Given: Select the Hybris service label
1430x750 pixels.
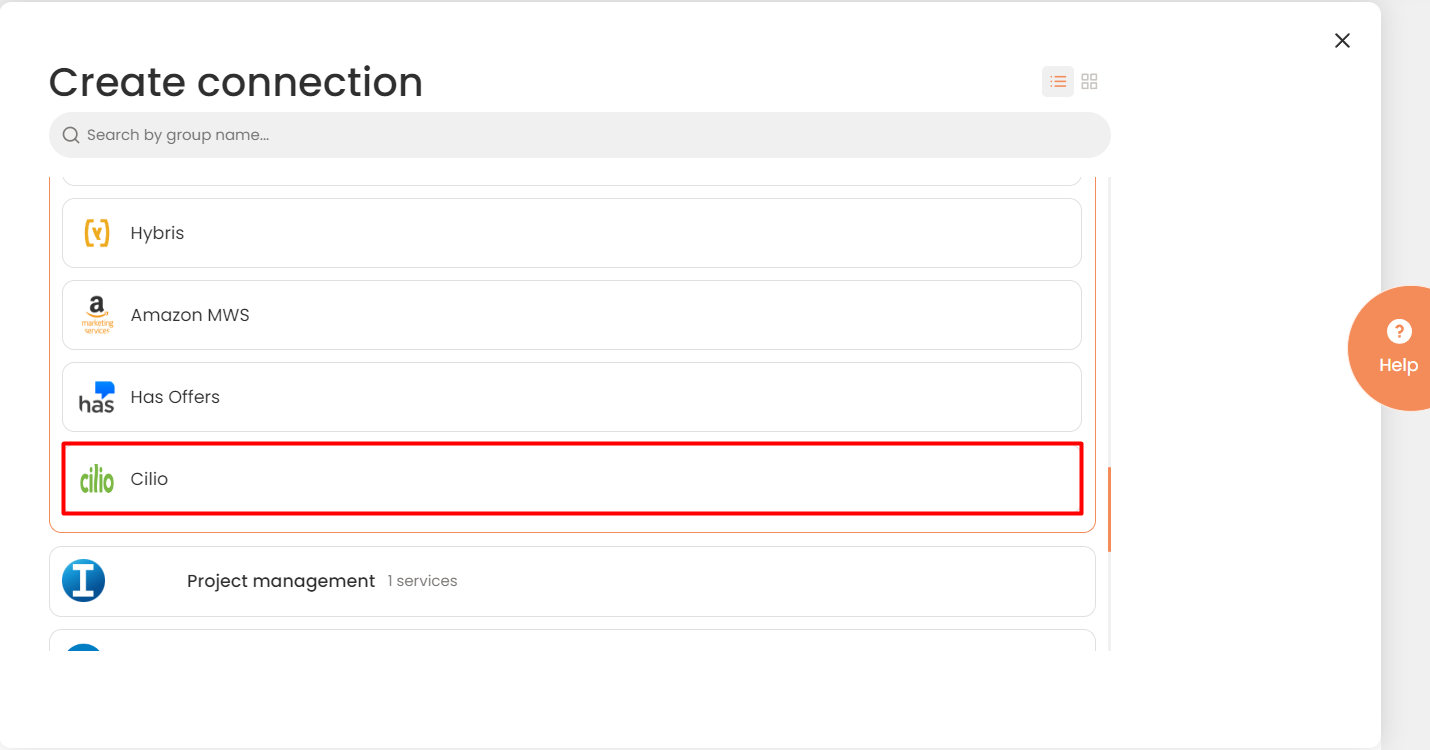Looking at the screenshot, I should 157,233.
